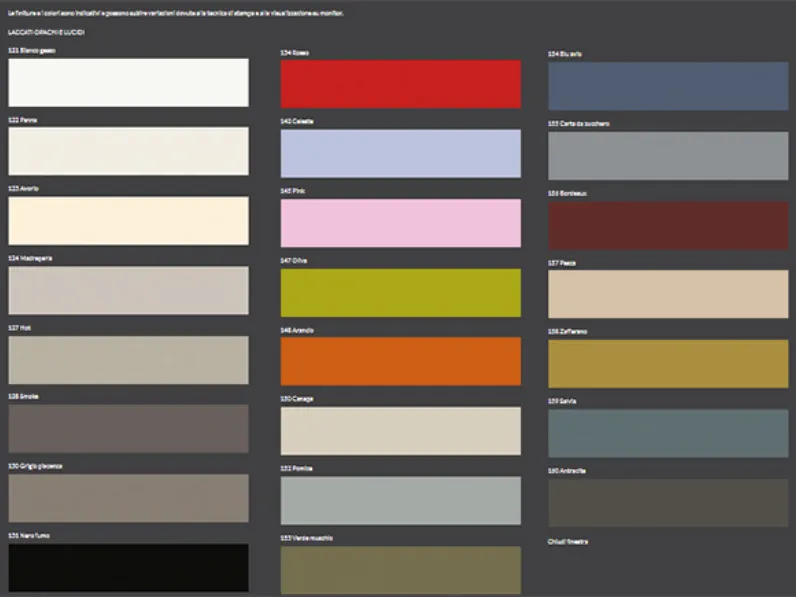Pick the 153 Verde muschio swatch
Screen dimensions: 796x597
point(401,570)
